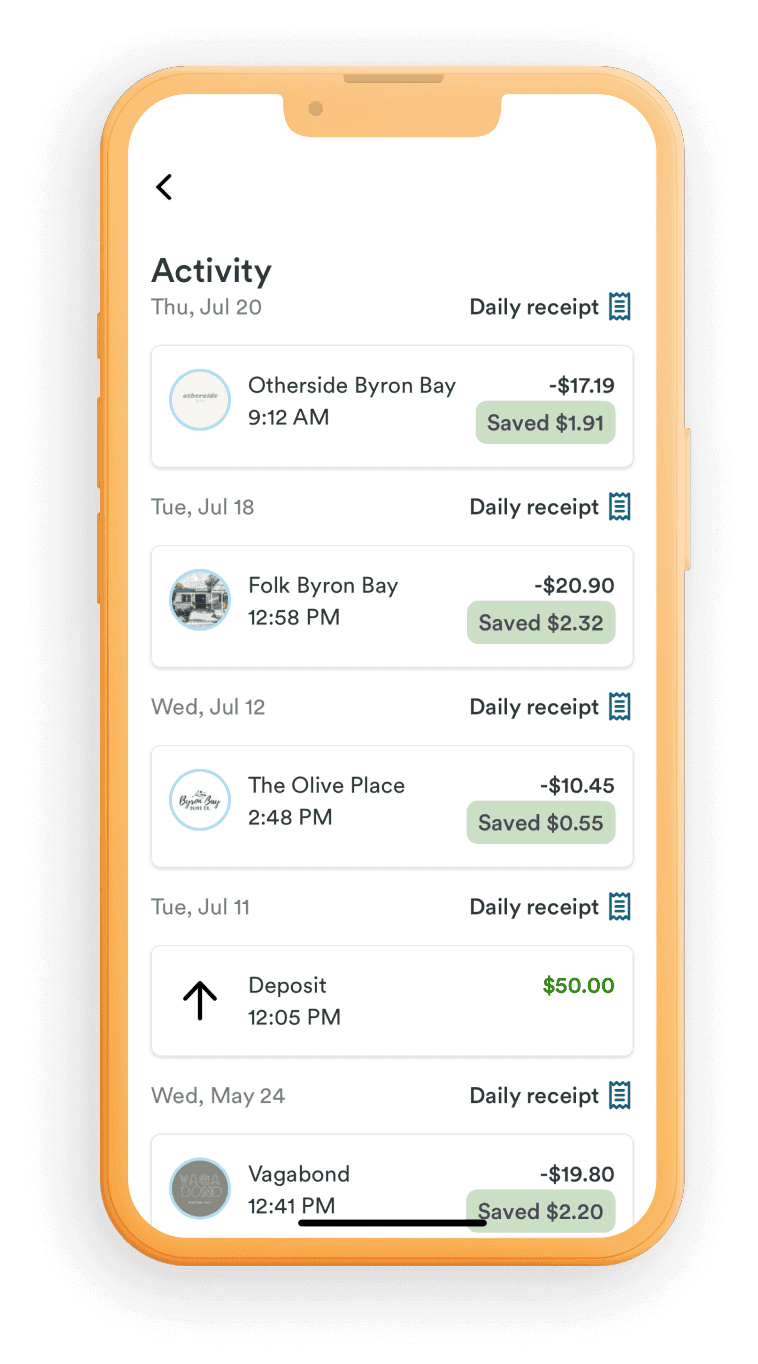Screen dimensions: 758x1364
Task: Tap the Saved $1.91 badge
Action: pyautogui.click(x=545, y=423)
